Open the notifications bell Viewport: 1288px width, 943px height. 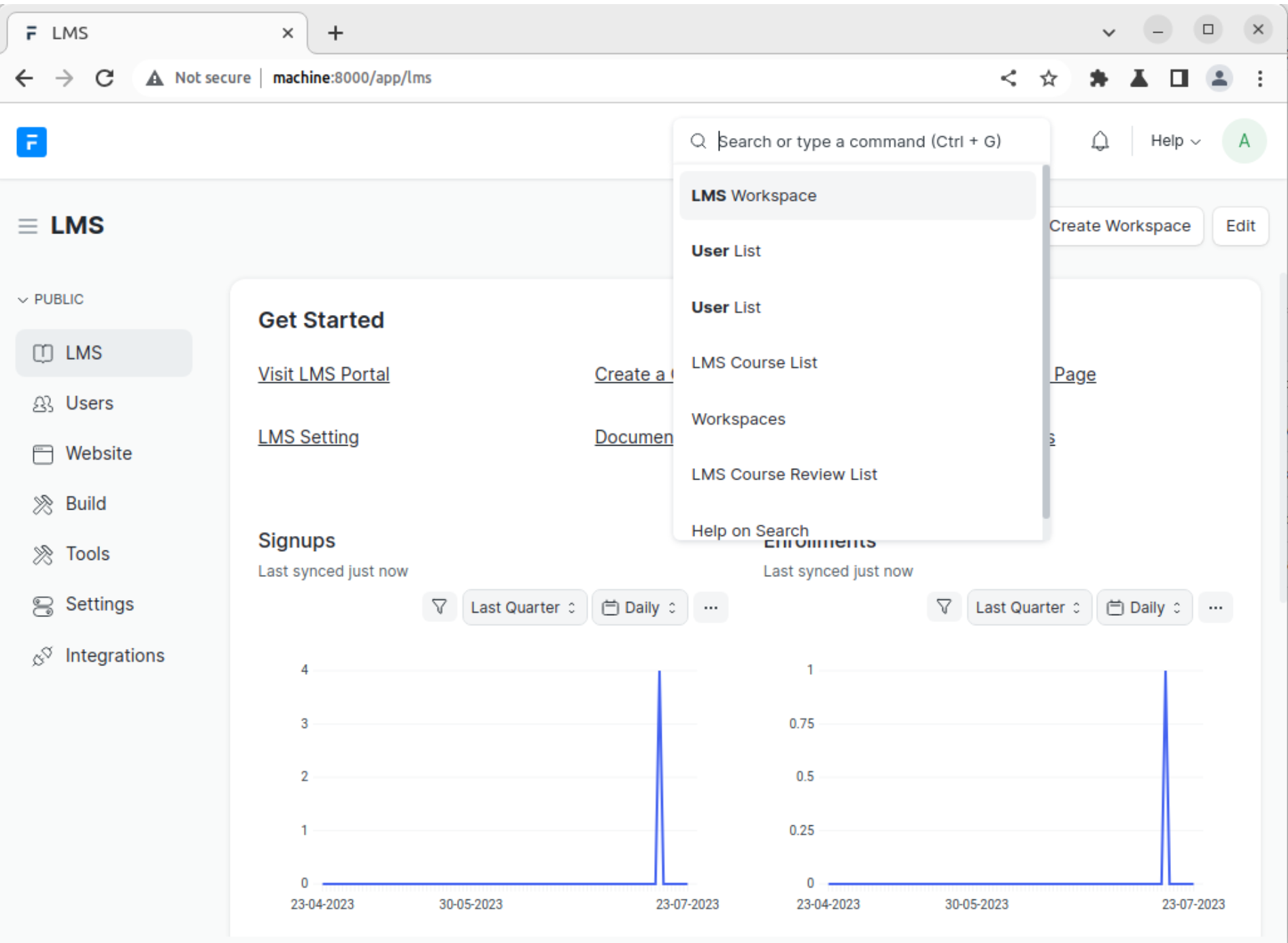coord(1100,141)
